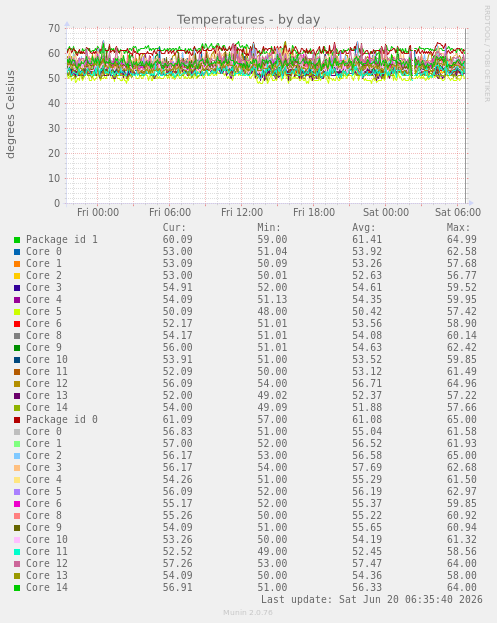The image size is (497, 623).
Task: Click the dark purple Core 13 swatch with Avg 52.37
Action: 17,396
